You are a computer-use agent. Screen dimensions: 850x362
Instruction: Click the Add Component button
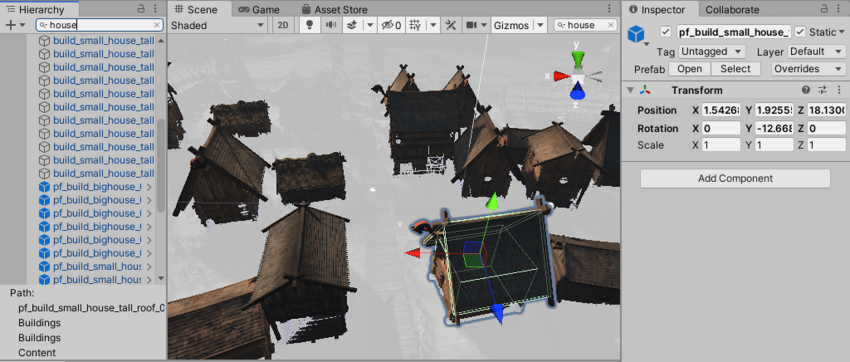(x=735, y=178)
